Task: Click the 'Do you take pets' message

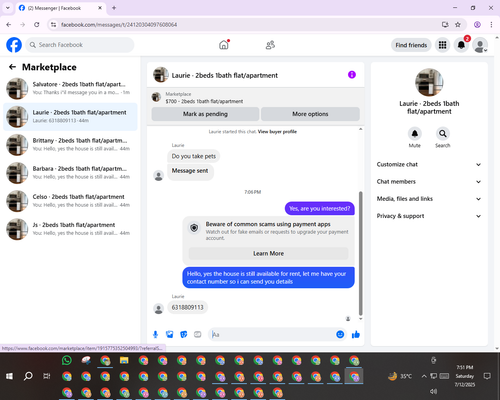Action: pos(194,156)
